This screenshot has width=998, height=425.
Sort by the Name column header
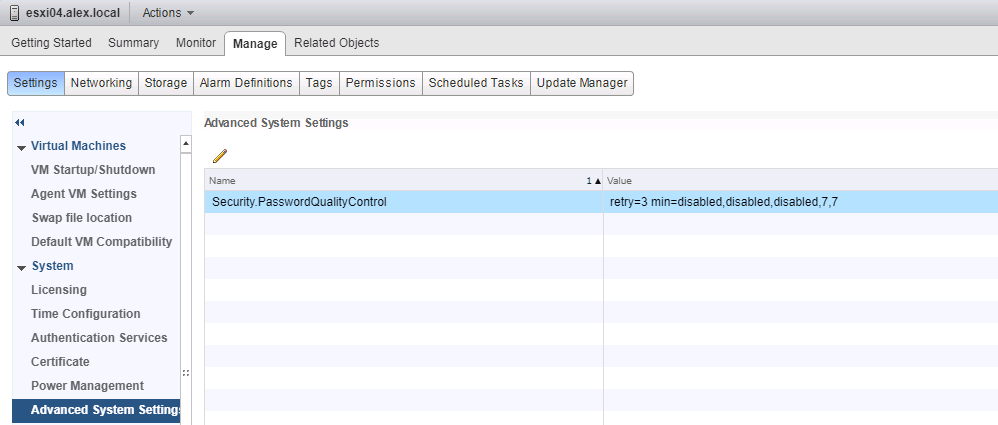[x=400, y=180]
